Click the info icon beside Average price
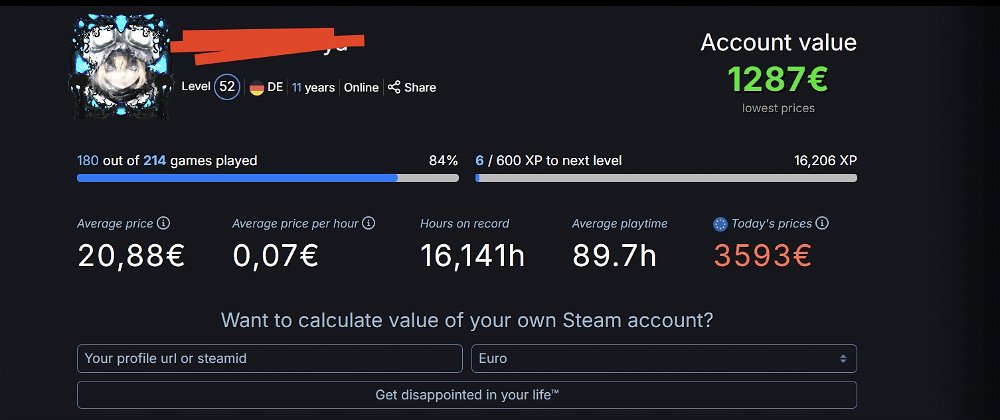The height and width of the screenshot is (420, 1000). (x=163, y=223)
